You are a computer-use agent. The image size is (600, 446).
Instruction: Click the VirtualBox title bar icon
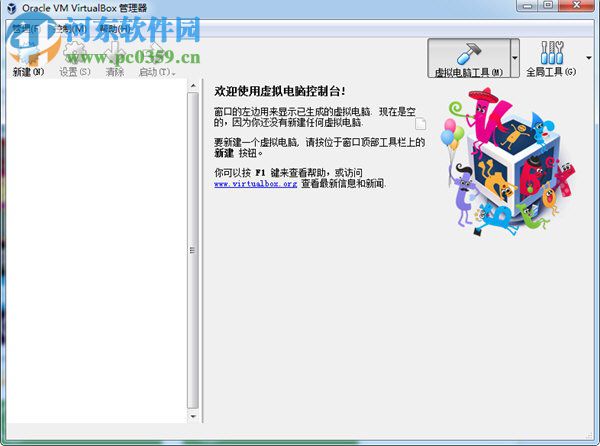pos(11,8)
